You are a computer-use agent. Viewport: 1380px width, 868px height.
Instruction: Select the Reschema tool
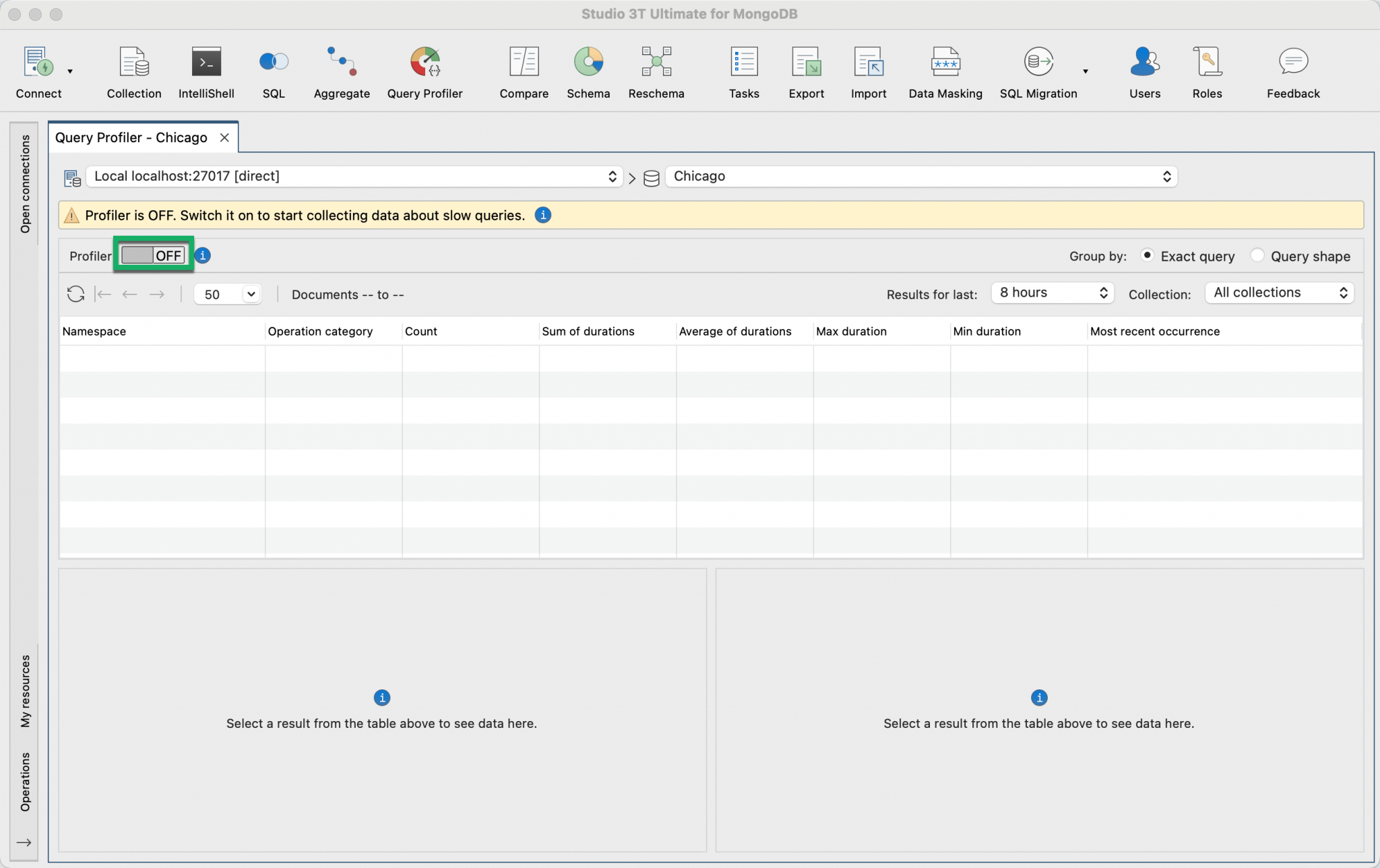[x=656, y=71]
